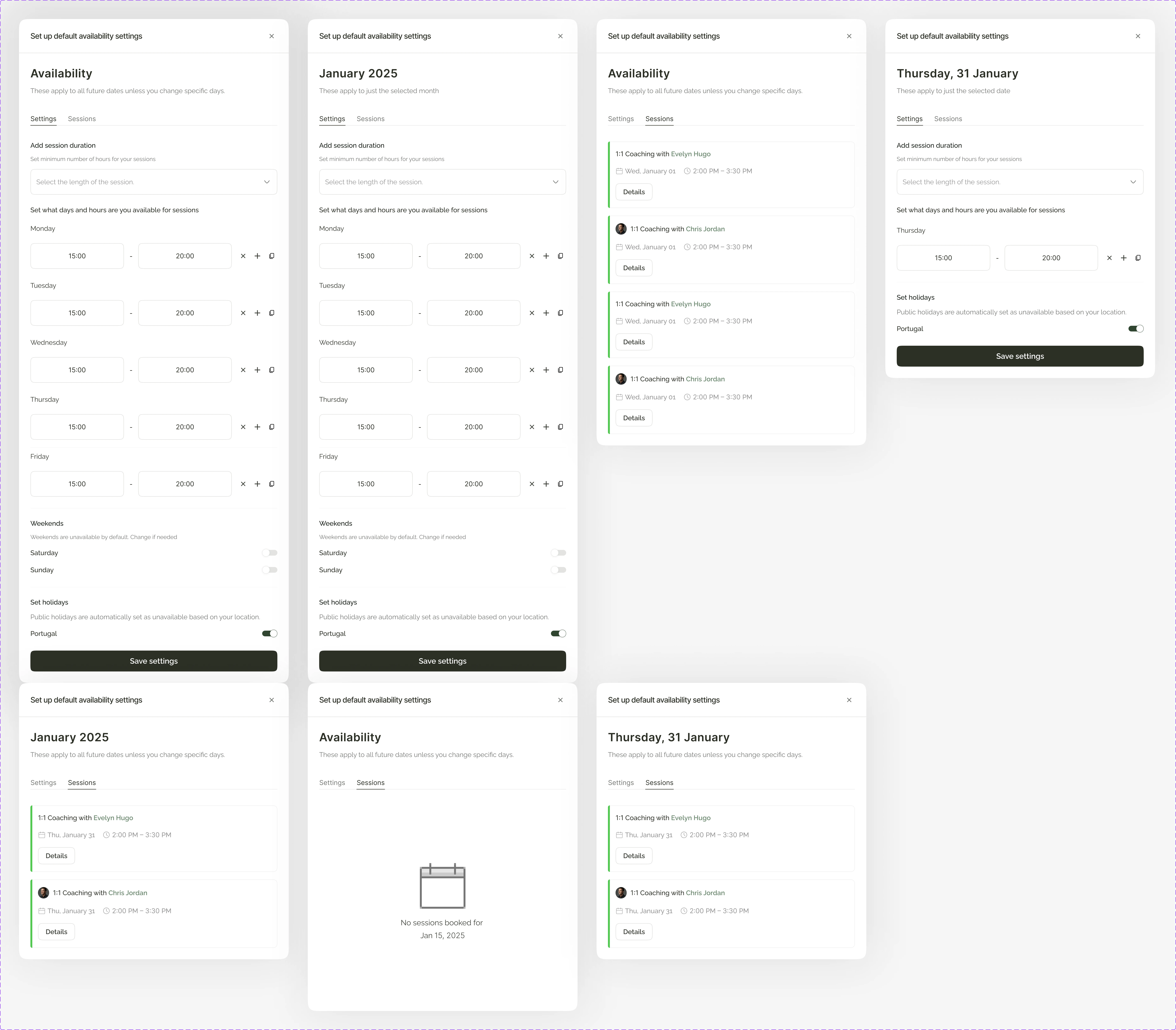Copy Monday hours in the Availability settings panel

point(272,256)
